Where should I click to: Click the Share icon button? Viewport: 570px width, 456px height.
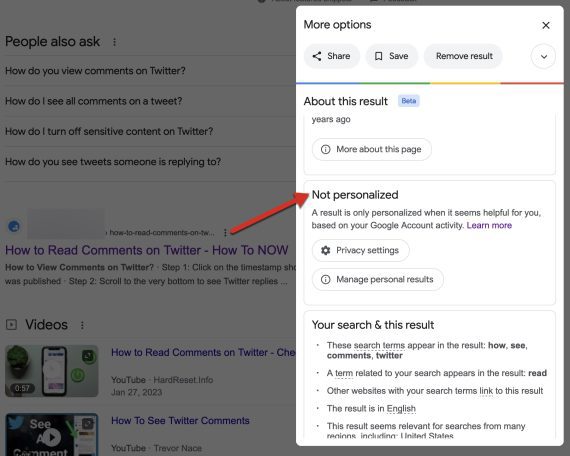(x=331, y=56)
